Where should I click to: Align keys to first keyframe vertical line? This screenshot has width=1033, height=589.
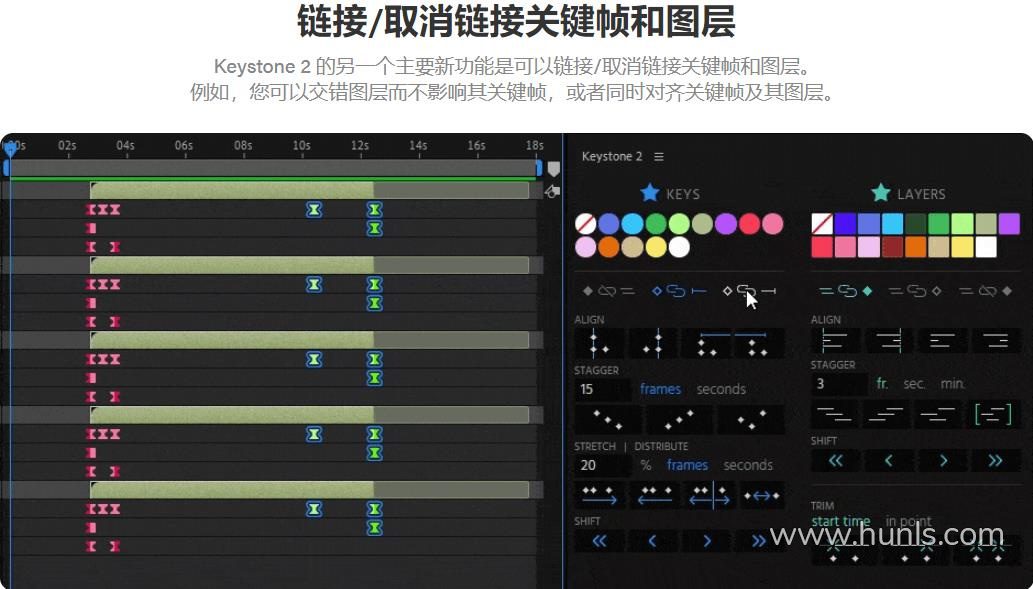(599, 343)
